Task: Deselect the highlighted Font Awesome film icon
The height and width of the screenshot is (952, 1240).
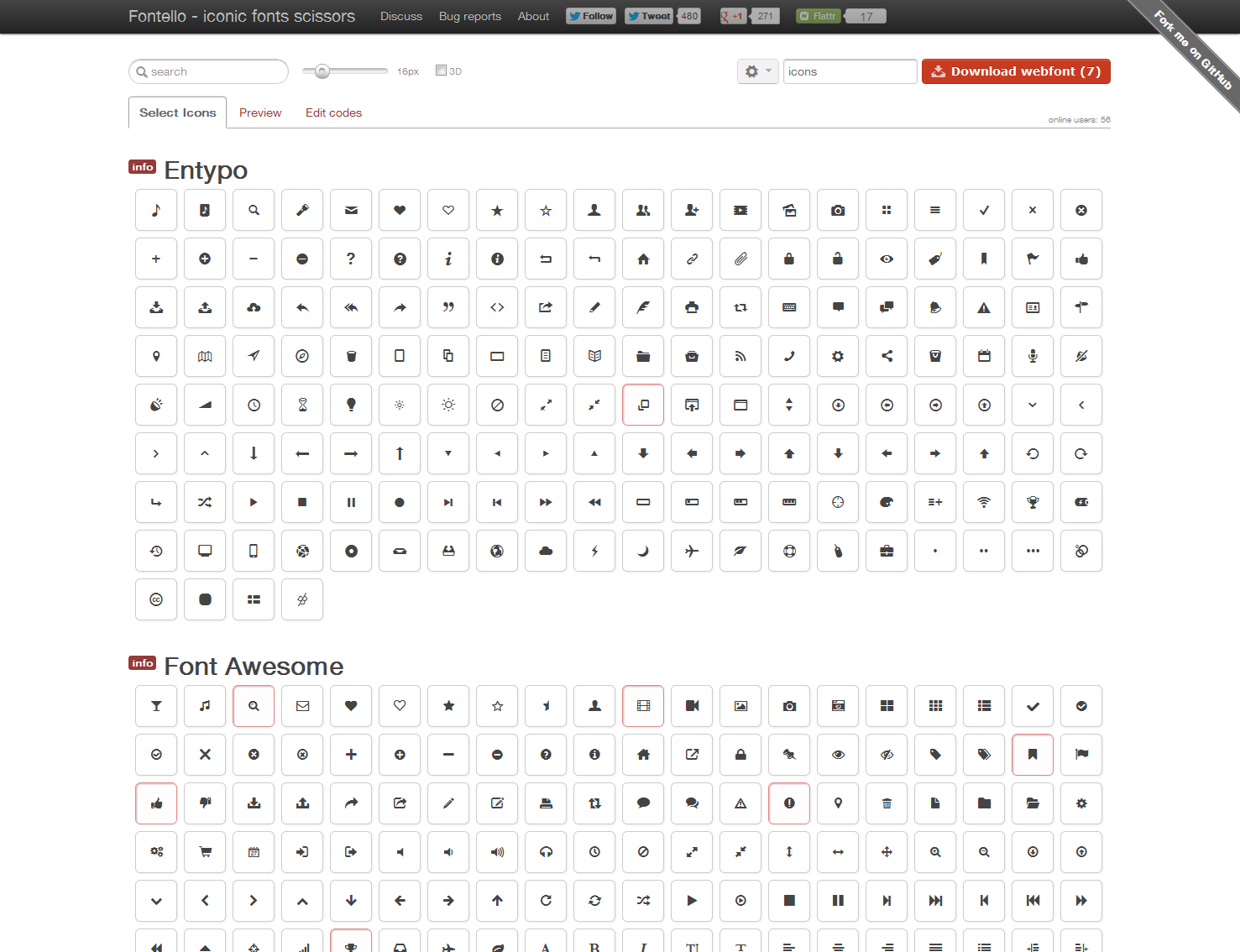Action: (643, 706)
